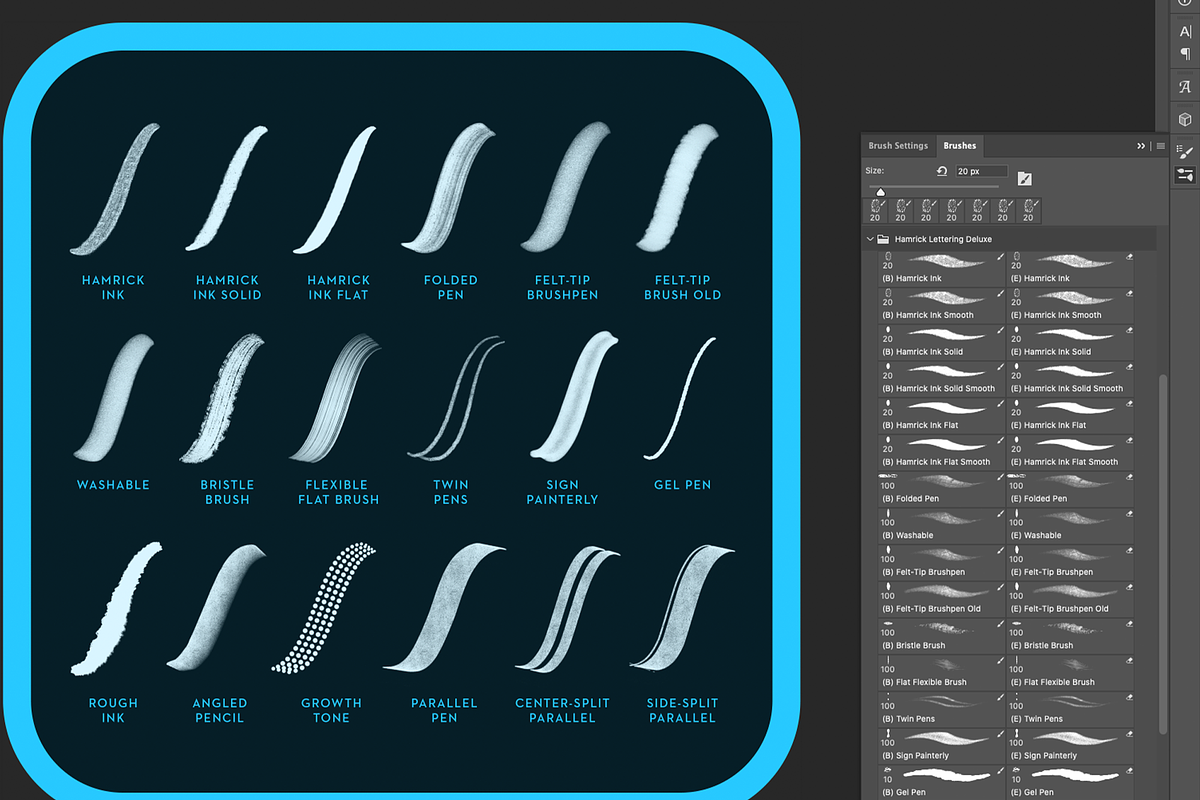Pick the (B) Folded Pen brush
Screen dimensions: 1200x800
click(942, 489)
